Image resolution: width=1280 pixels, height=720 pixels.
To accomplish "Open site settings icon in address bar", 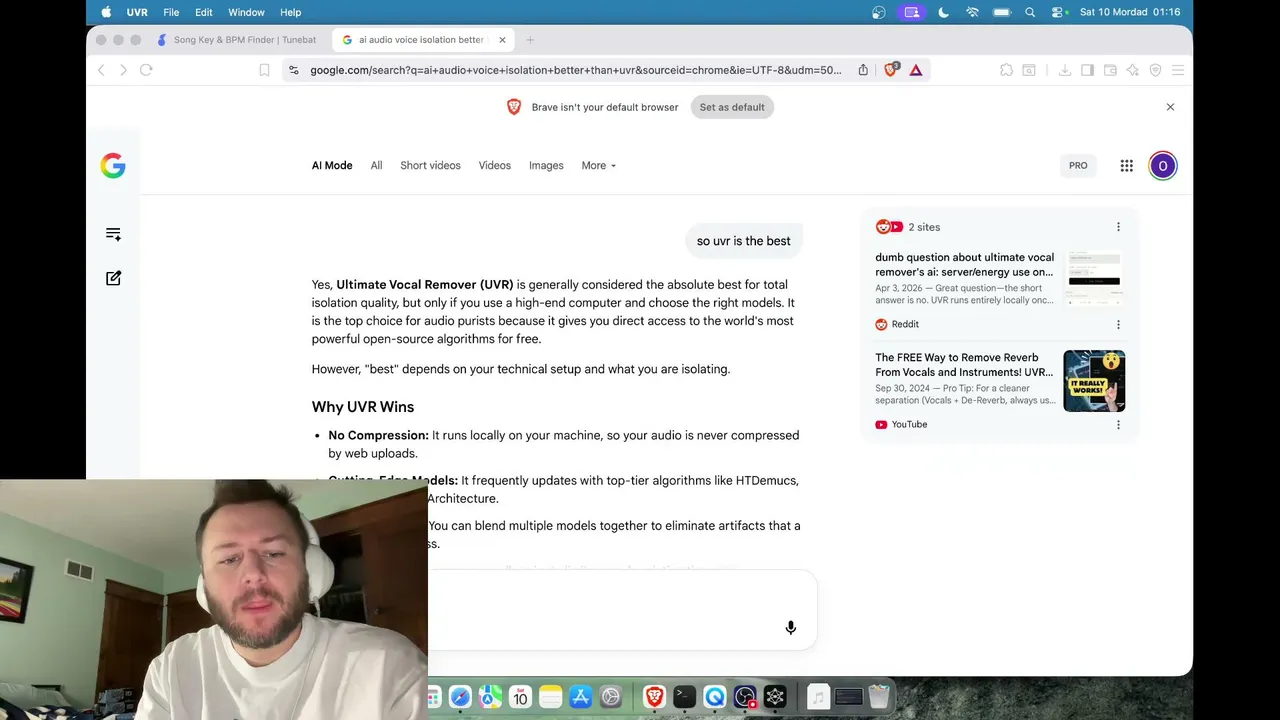I will (293, 70).
